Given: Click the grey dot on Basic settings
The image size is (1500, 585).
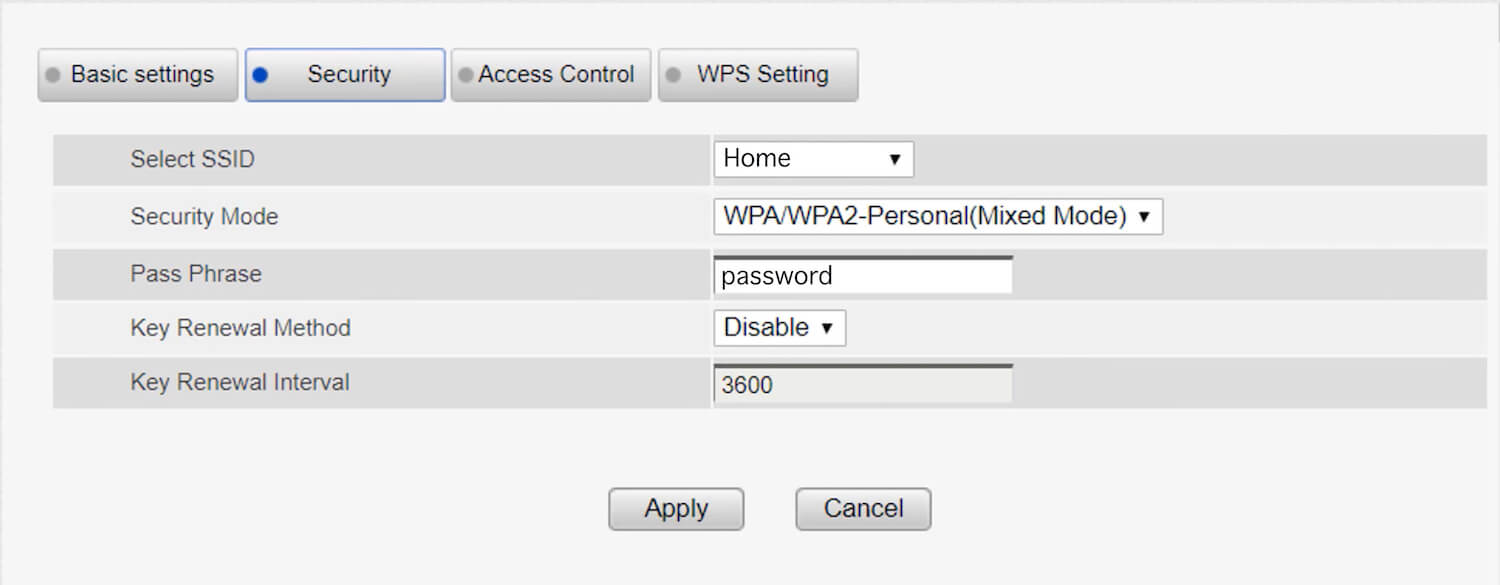Looking at the screenshot, I should (x=53, y=75).
